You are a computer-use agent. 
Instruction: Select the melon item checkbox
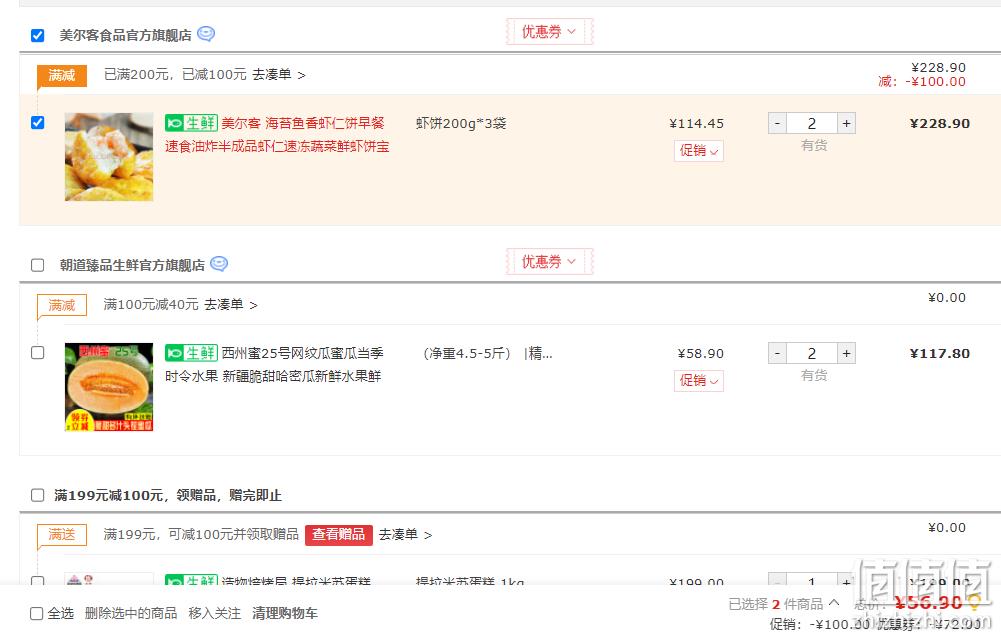38,353
